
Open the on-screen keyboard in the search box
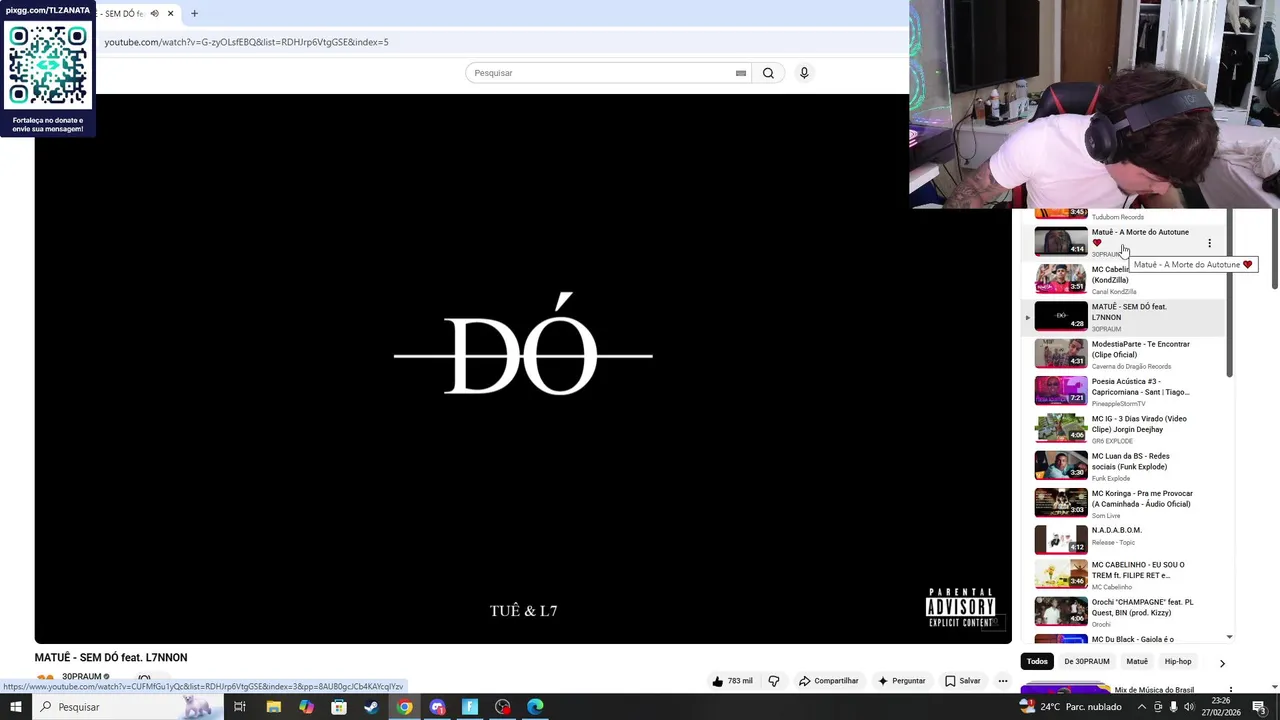tap(740, 73)
